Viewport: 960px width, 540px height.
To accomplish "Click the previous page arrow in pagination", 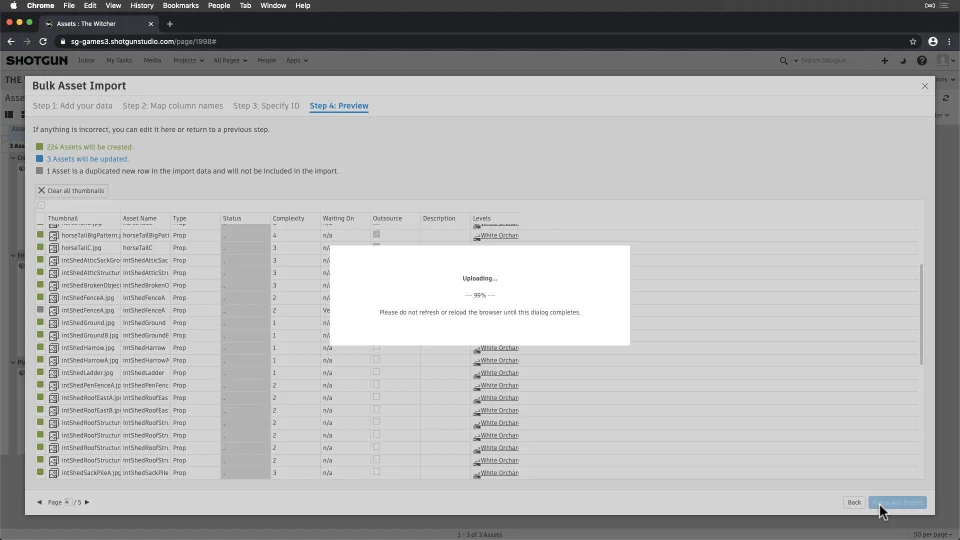I will pyautogui.click(x=39, y=502).
